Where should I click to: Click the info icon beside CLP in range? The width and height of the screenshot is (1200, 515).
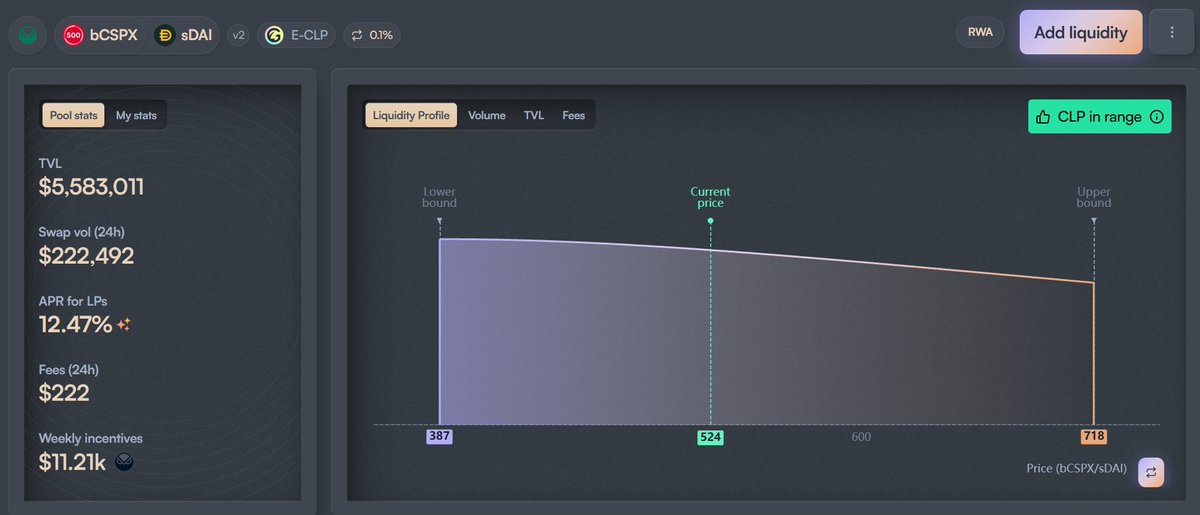(x=1156, y=117)
